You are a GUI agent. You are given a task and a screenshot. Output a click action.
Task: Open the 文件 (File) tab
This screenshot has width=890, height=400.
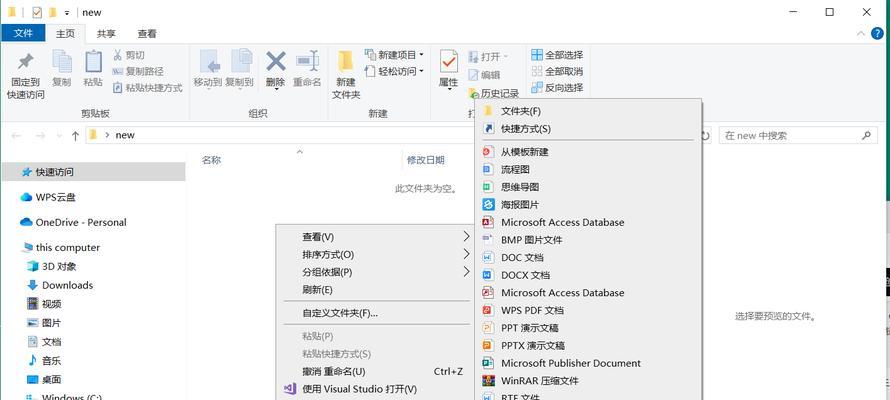tap(23, 33)
